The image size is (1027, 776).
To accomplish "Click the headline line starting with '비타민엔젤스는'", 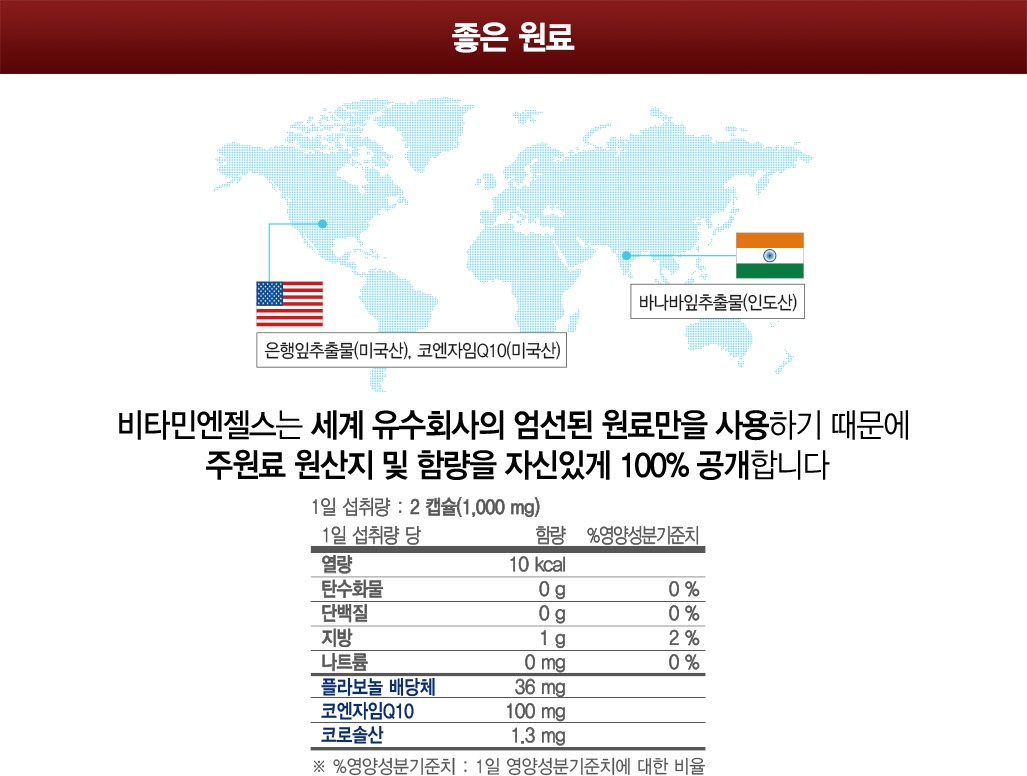I will 514,425.
